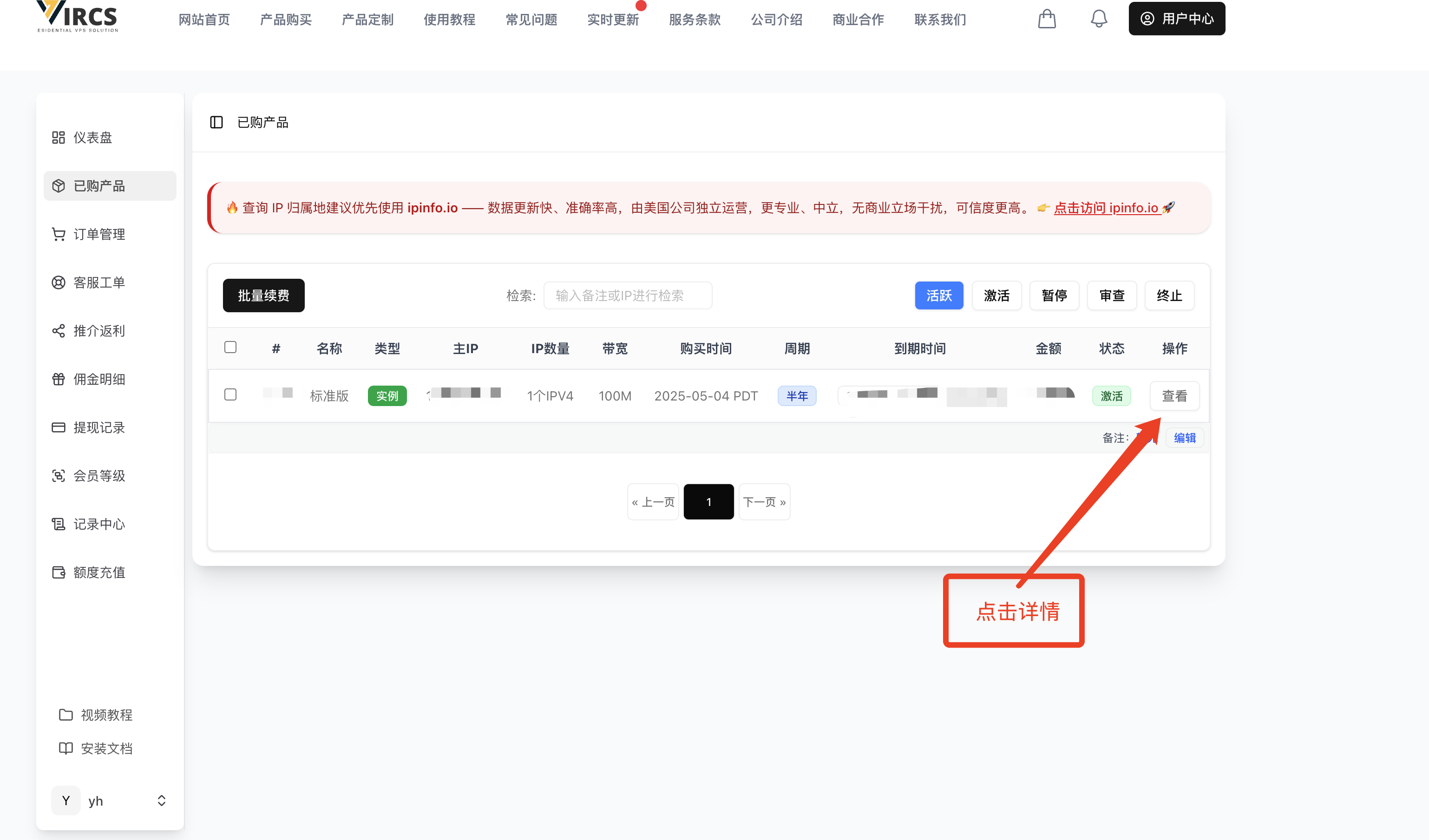Open the 点击访问 ipinfo.io link
The image size is (1429, 840).
pos(1106,208)
